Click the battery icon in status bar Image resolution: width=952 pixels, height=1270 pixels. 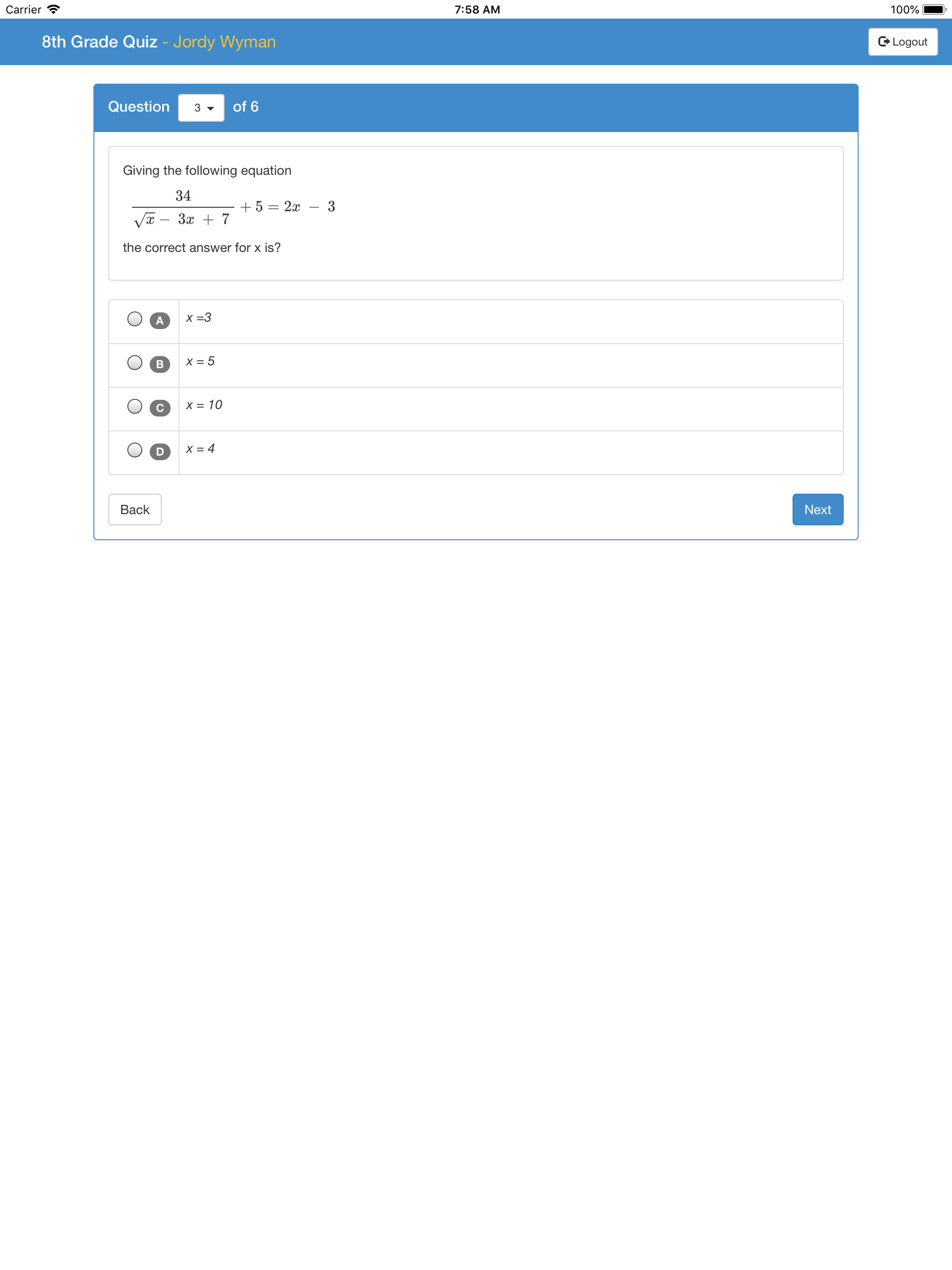coord(933,9)
